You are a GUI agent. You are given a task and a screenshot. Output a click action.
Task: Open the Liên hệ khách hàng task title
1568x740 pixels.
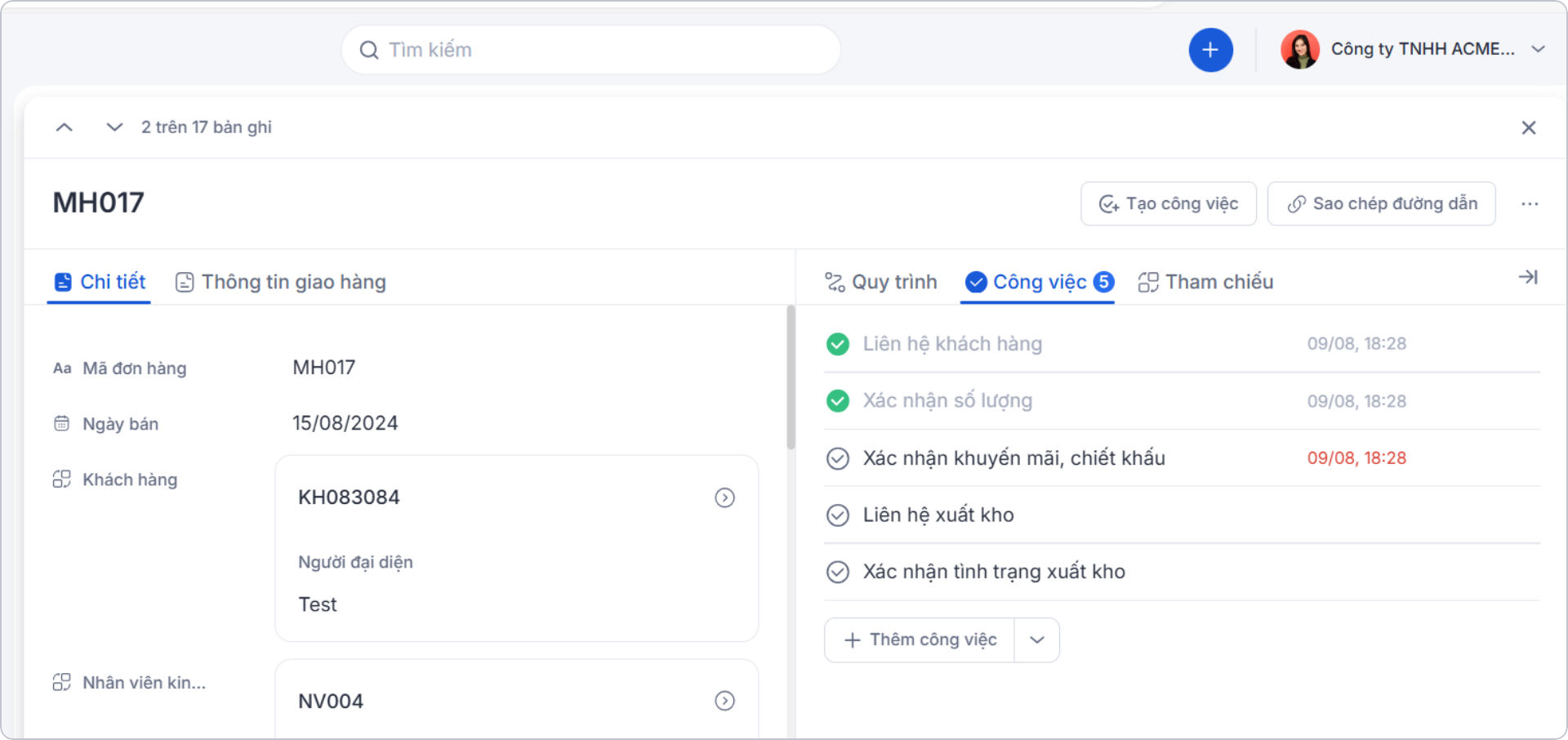[952, 344]
